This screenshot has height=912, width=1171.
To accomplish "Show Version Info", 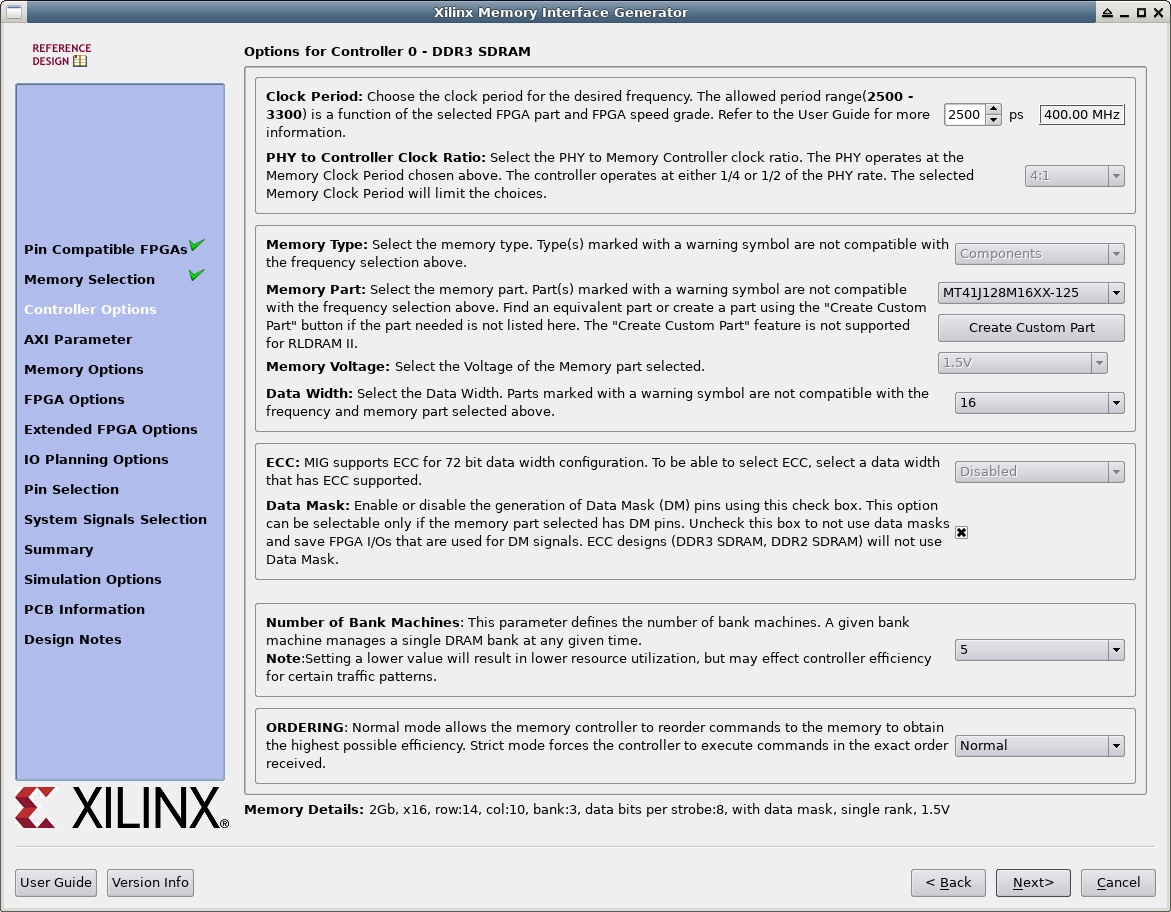I will pyautogui.click(x=150, y=883).
